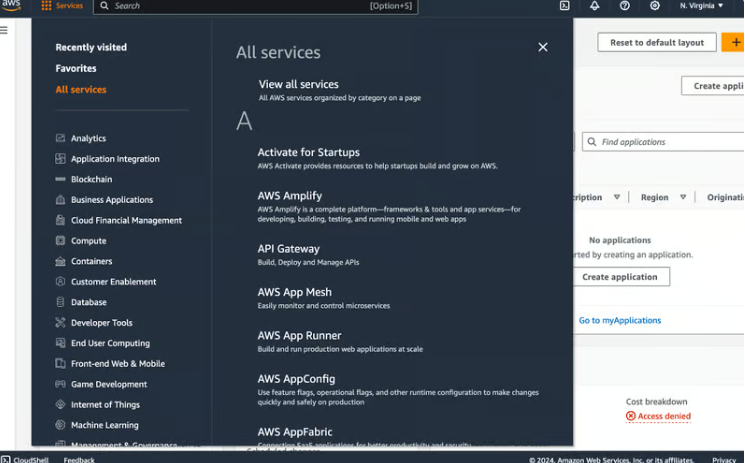Open the AWS AppConfig service
This screenshot has width=745, height=463.
(x=296, y=379)
